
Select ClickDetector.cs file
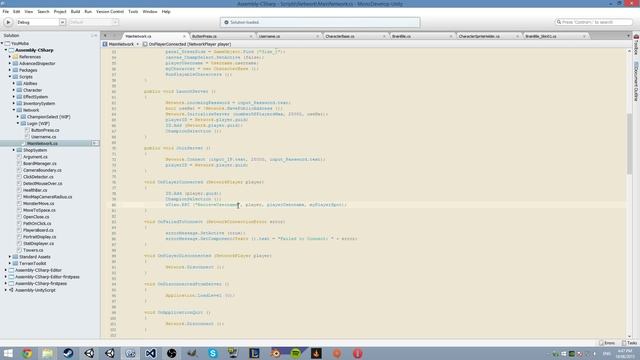pos(38,177)
